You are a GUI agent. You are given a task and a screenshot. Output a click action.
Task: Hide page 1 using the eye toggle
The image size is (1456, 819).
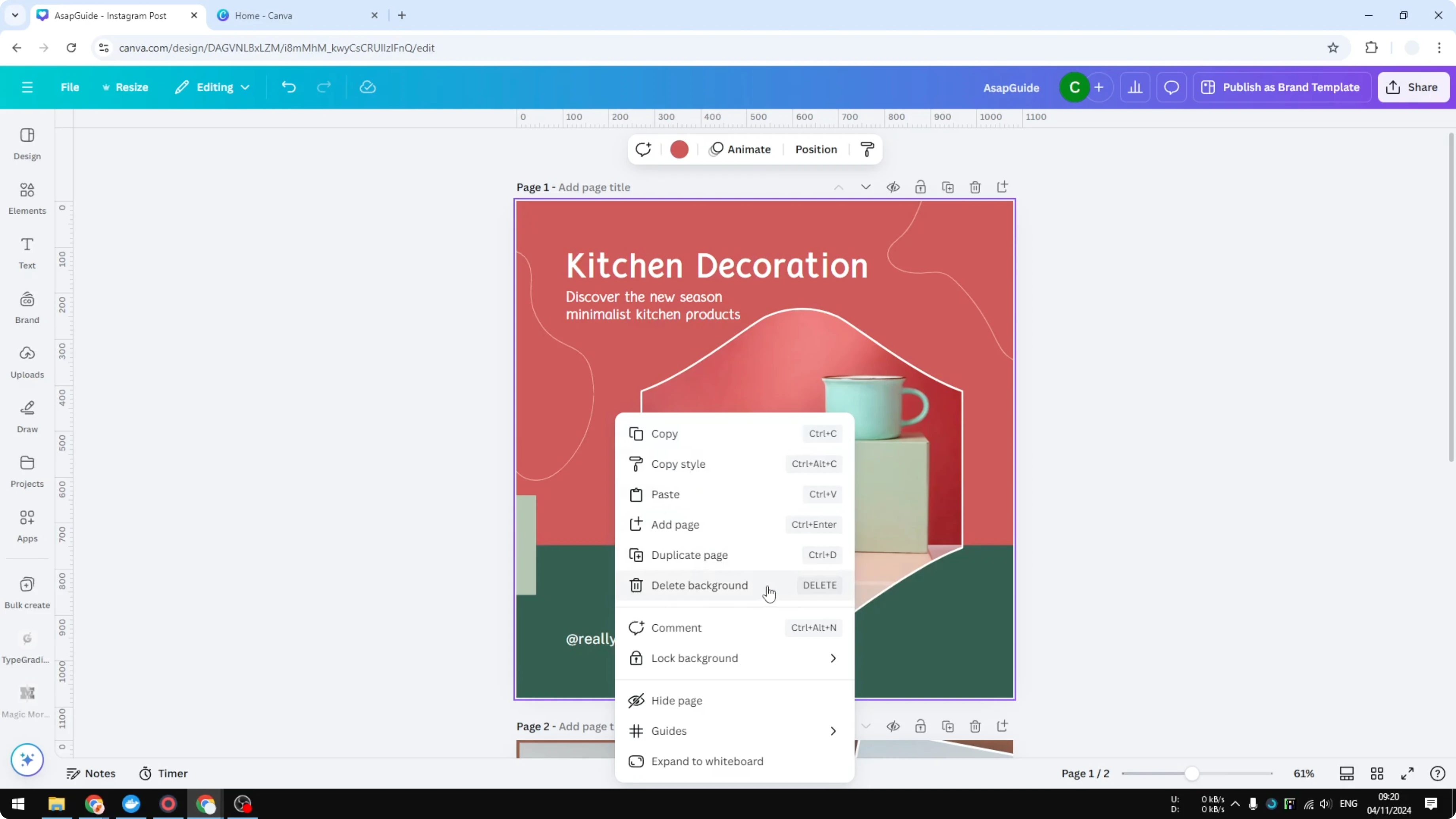[893, 186]
